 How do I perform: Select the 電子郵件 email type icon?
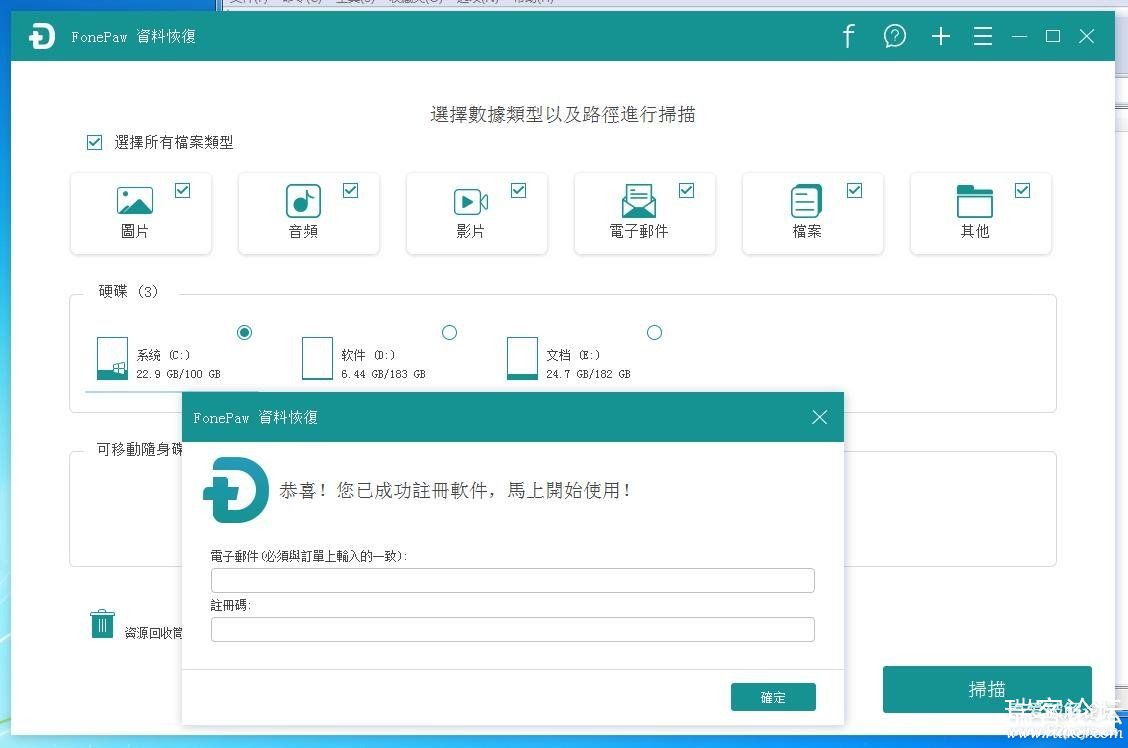point(639,201)
